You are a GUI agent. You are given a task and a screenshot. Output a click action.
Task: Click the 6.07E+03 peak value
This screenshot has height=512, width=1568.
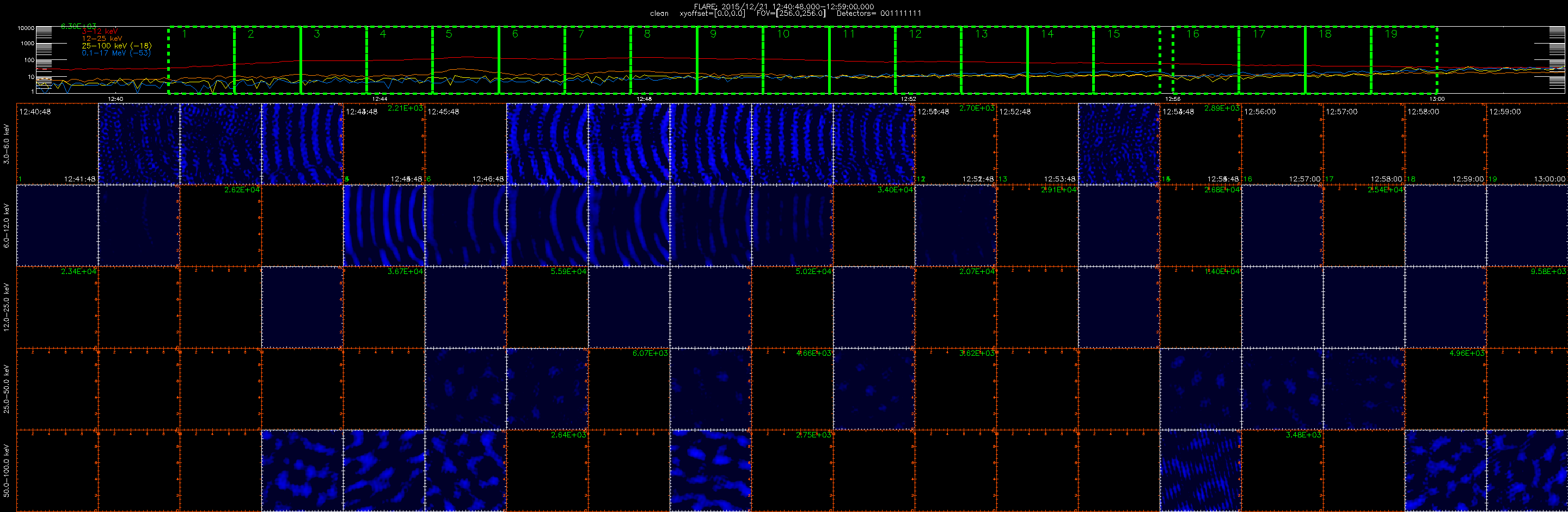[x=650, y=352]
